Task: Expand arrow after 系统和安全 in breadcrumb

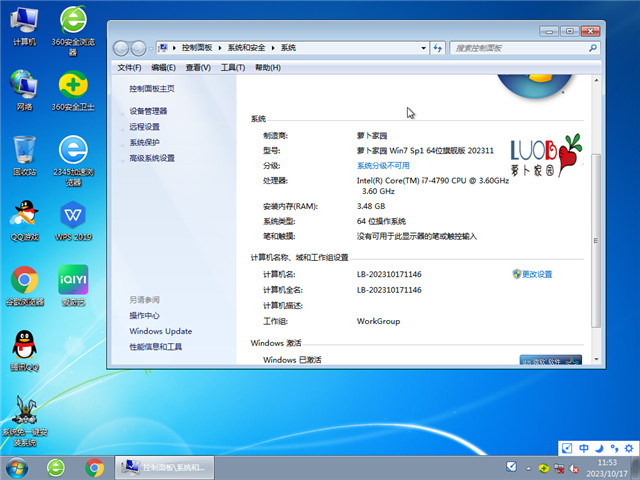Action: pyautogui.click(x=273, y=48)
